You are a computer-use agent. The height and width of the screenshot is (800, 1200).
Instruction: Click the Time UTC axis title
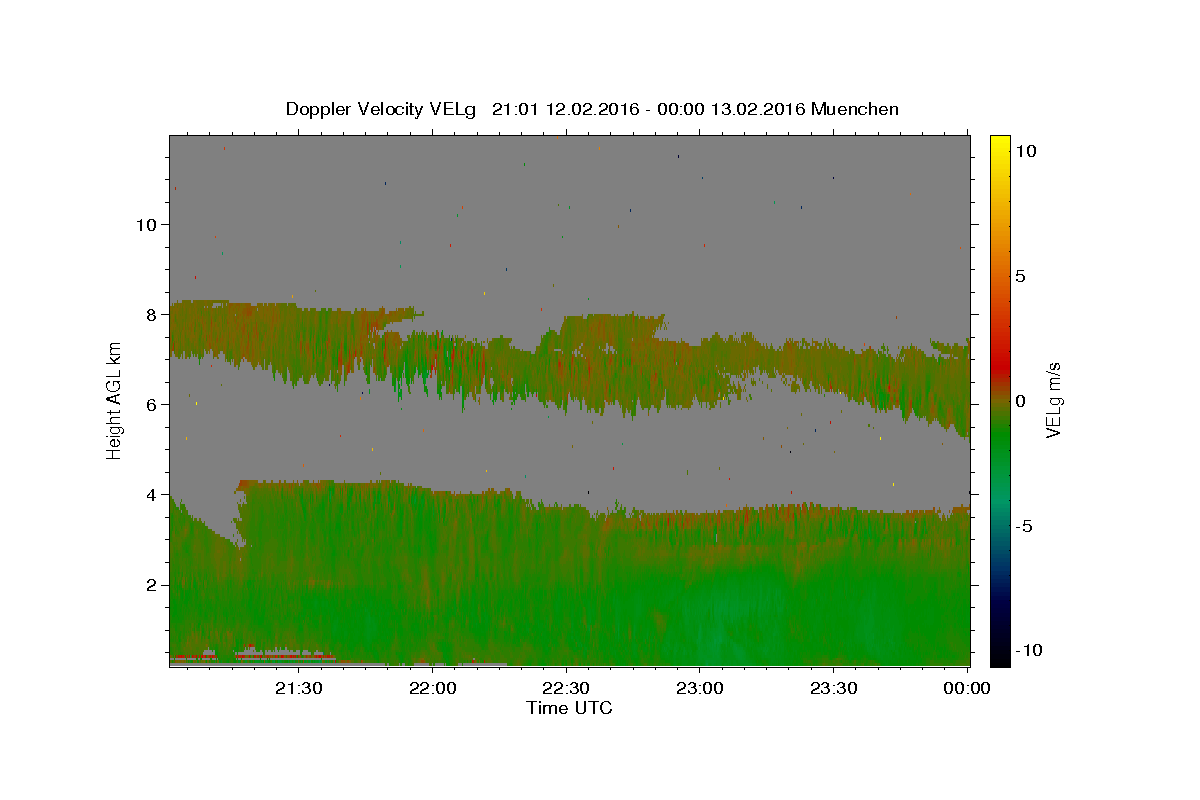coord(569,708)
